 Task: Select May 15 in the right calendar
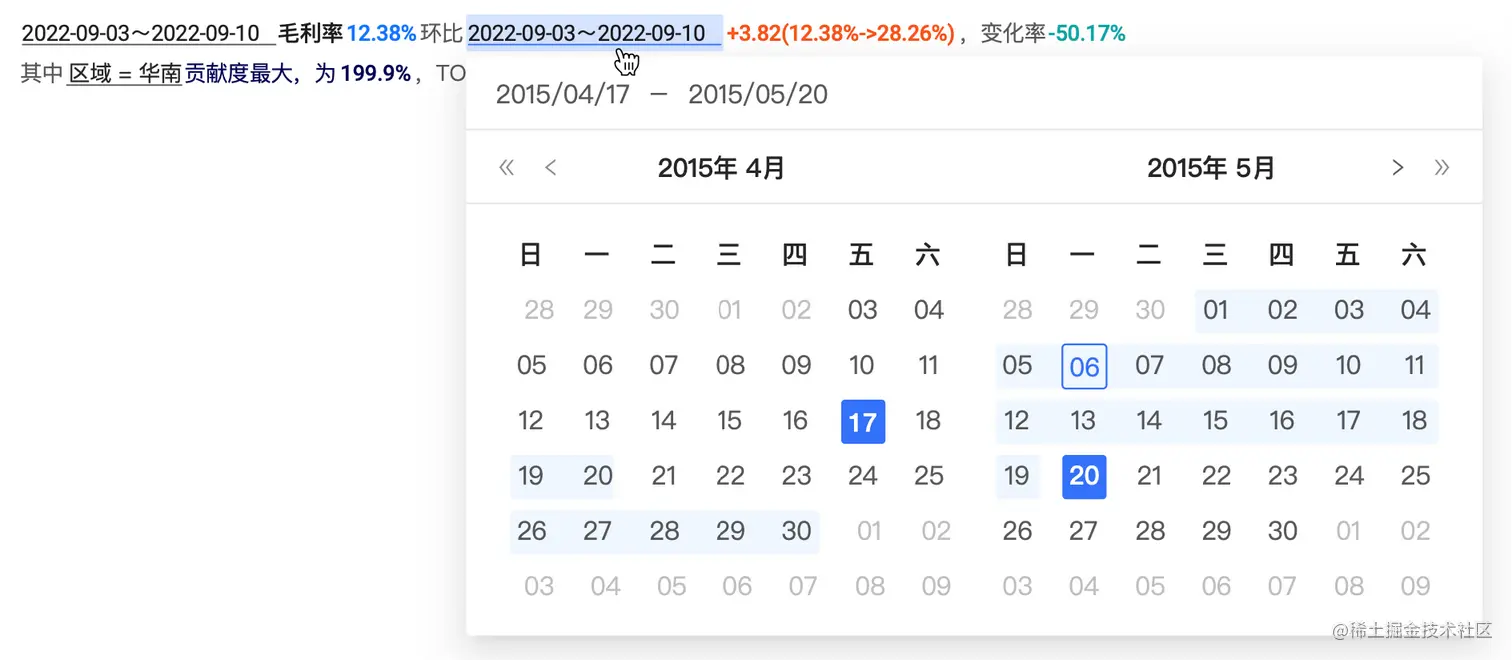click(x=1216, y=422)
